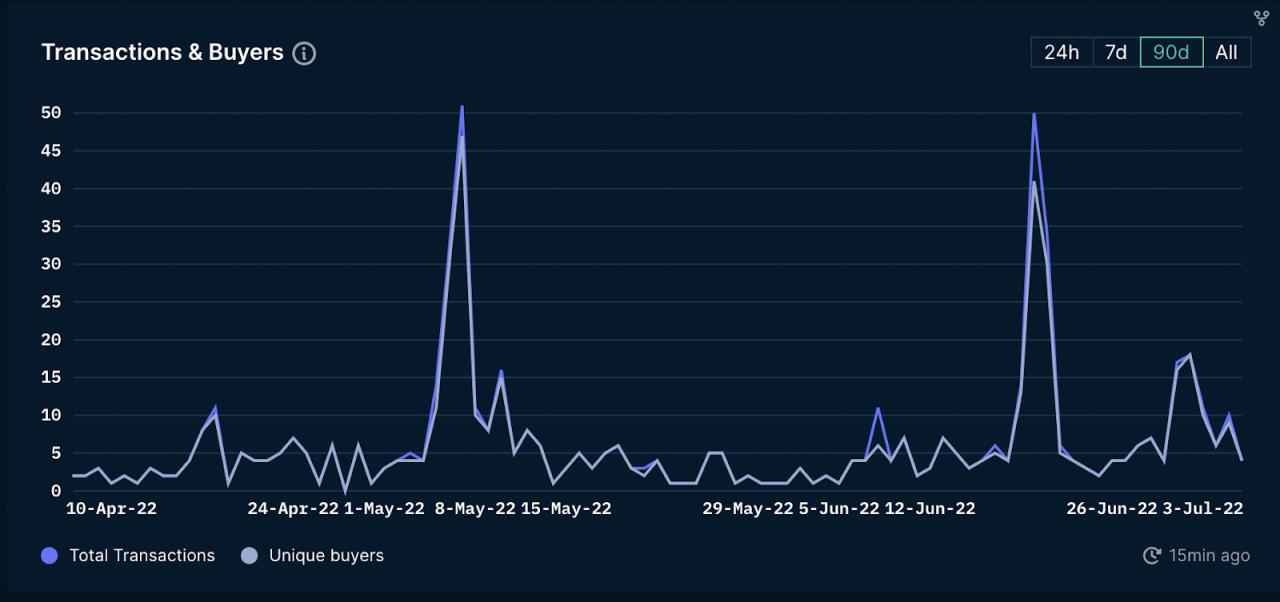This screenshot has width=1280, height=602.
Task: Switch to the 24h time range
Action: [1061, 53]
